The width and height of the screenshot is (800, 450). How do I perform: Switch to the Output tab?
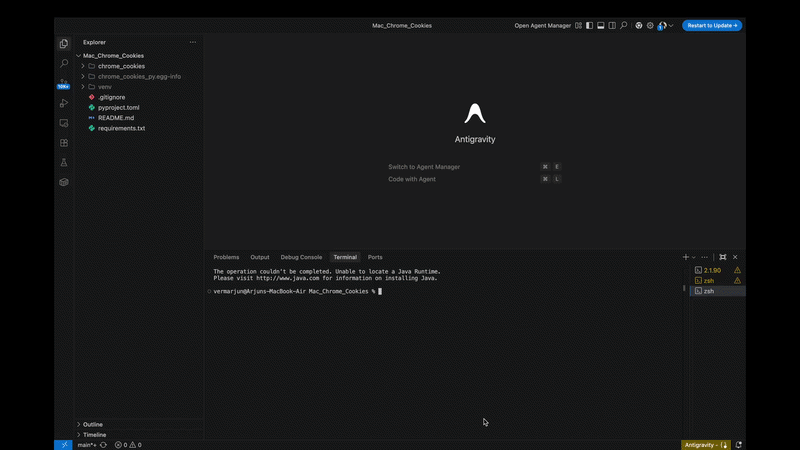260,257
